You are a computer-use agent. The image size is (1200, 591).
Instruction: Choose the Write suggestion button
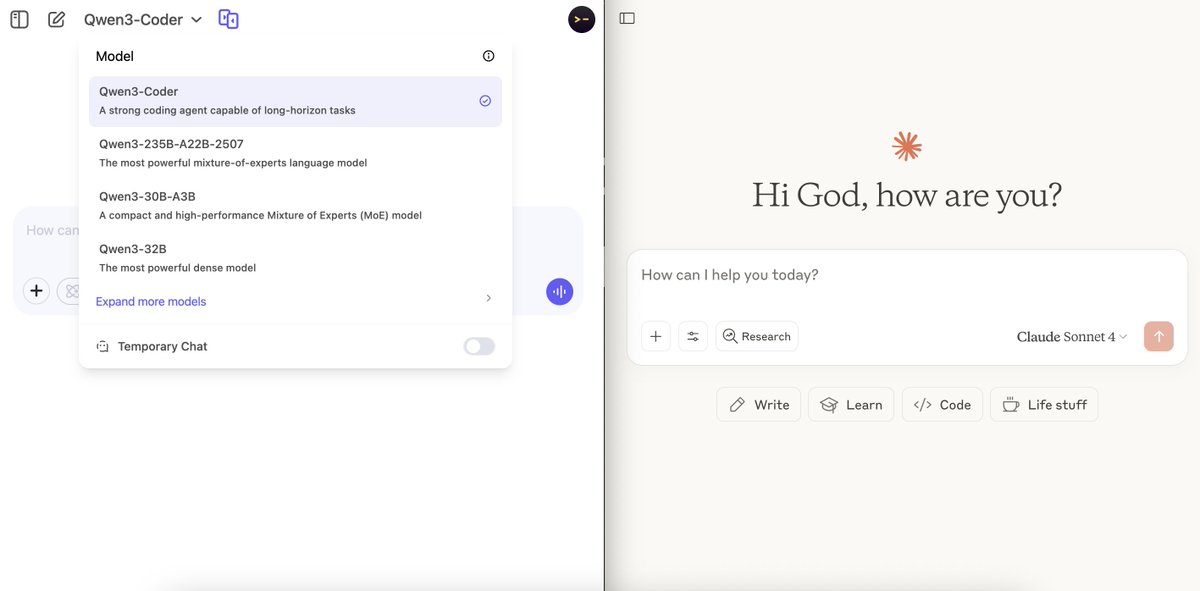click(758, 404)
